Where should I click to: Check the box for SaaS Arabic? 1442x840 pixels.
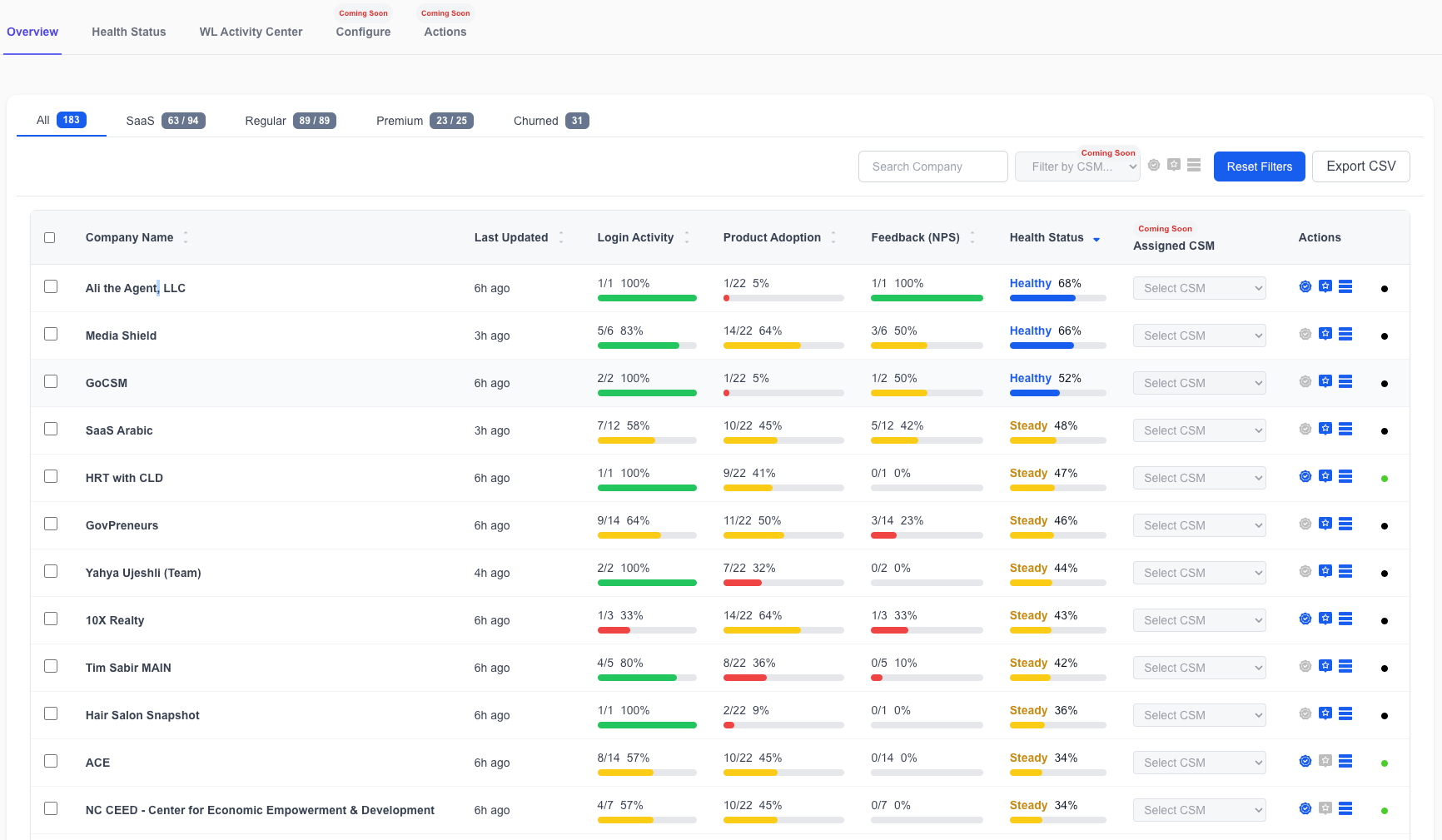tap(51, 429)
